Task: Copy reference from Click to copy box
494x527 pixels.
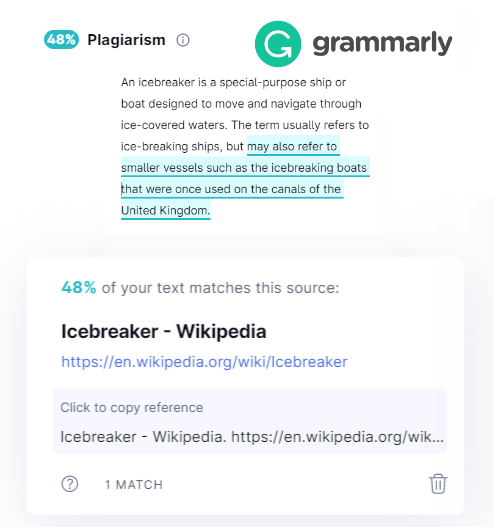Action: [250, 421]
